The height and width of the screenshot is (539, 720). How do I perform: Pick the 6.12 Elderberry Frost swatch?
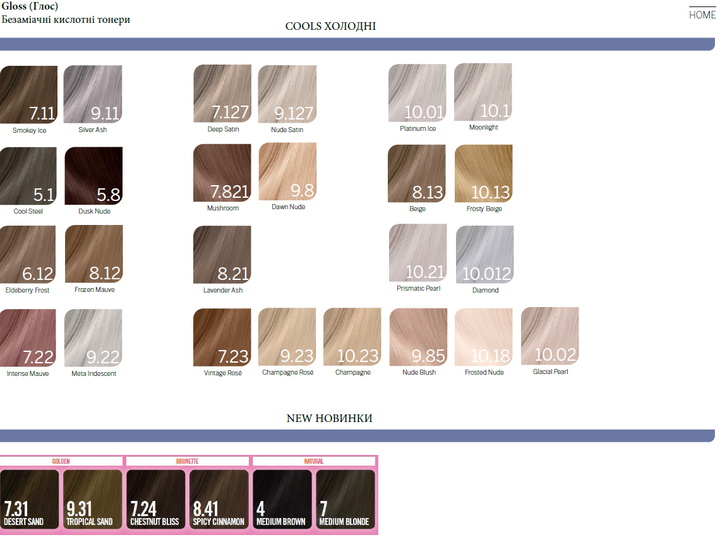[28, 254]
